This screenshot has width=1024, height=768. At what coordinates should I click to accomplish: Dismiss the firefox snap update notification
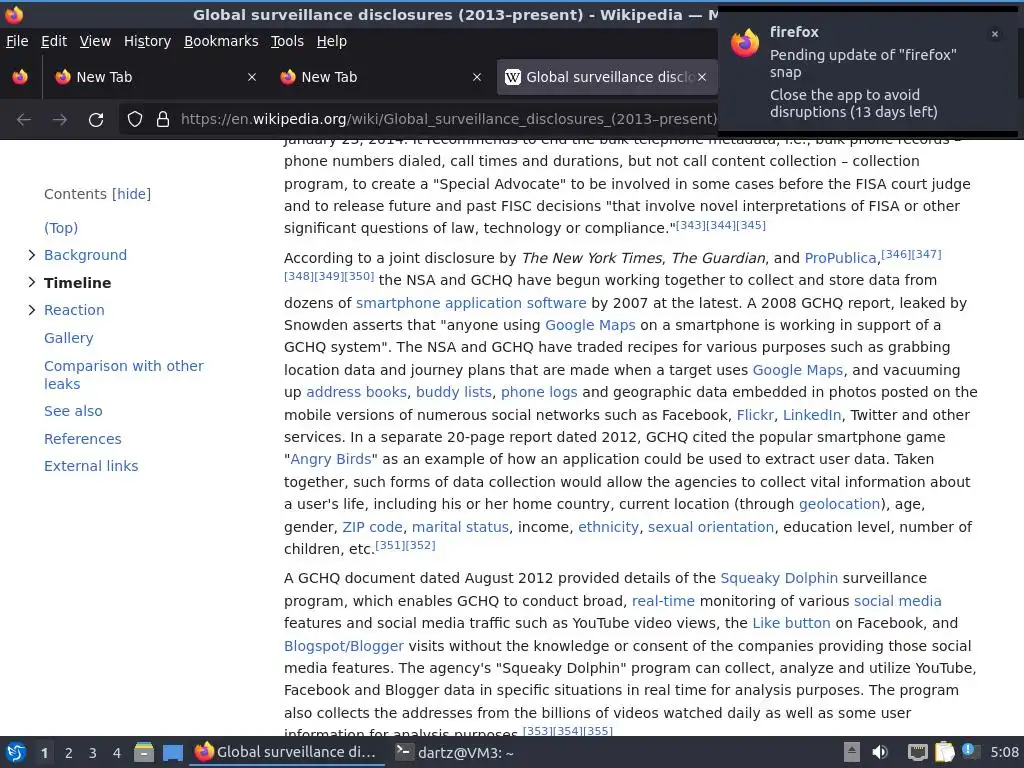tap(995, 34)
